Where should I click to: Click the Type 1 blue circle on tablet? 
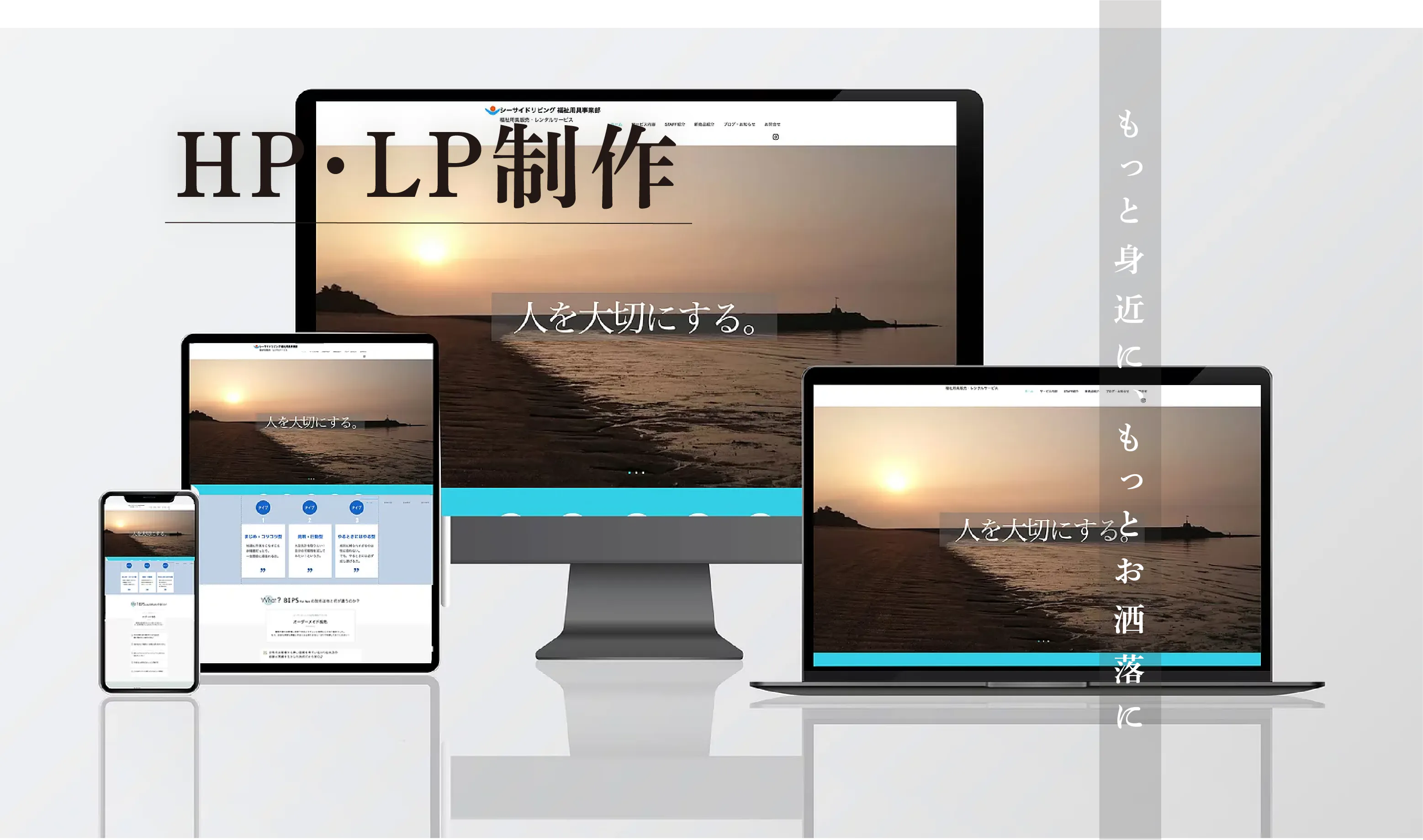click(x=263, y=507)
